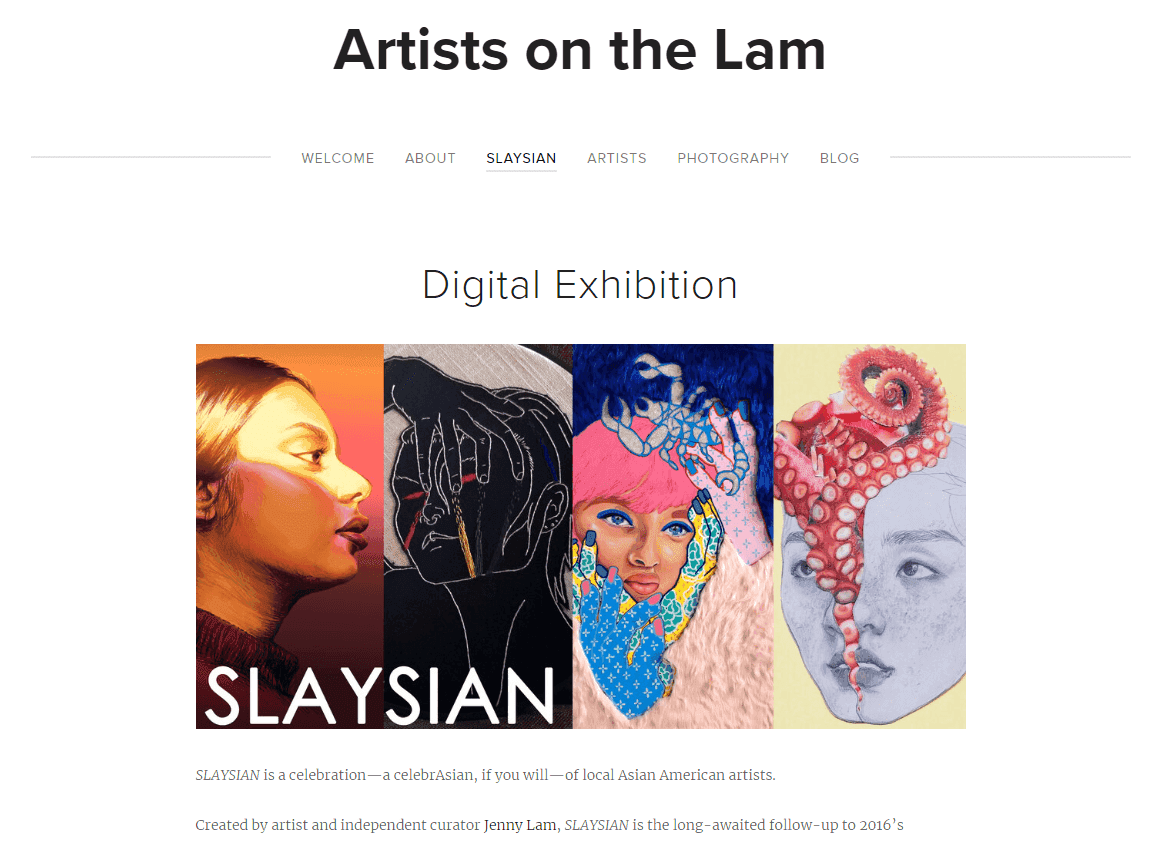The width and height of the screenshot is (1163, 841).
Task: Visit the Blog page
Action: click(840, 158)
